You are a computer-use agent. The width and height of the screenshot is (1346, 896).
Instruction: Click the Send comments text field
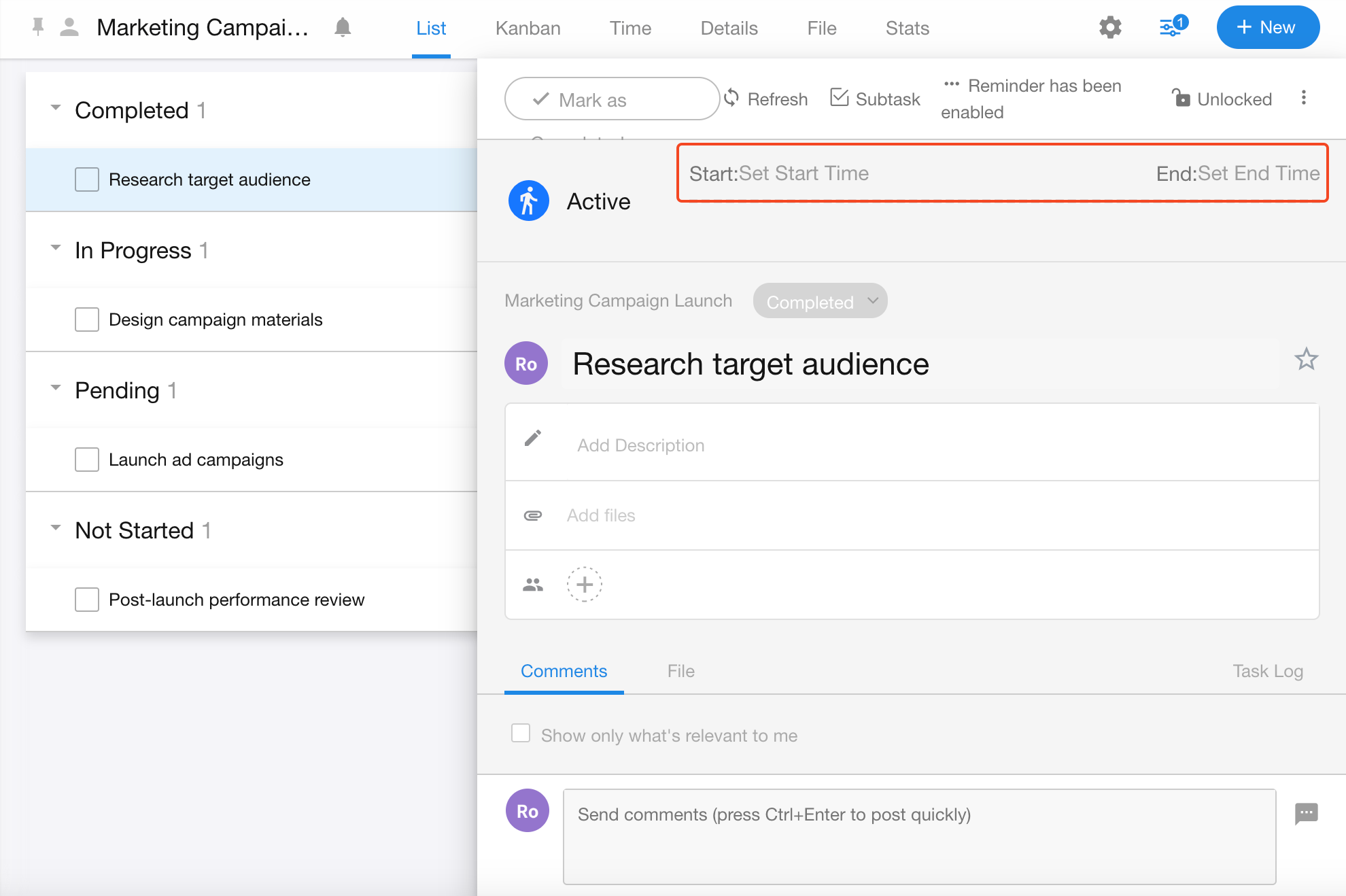(x=919, y=836)
